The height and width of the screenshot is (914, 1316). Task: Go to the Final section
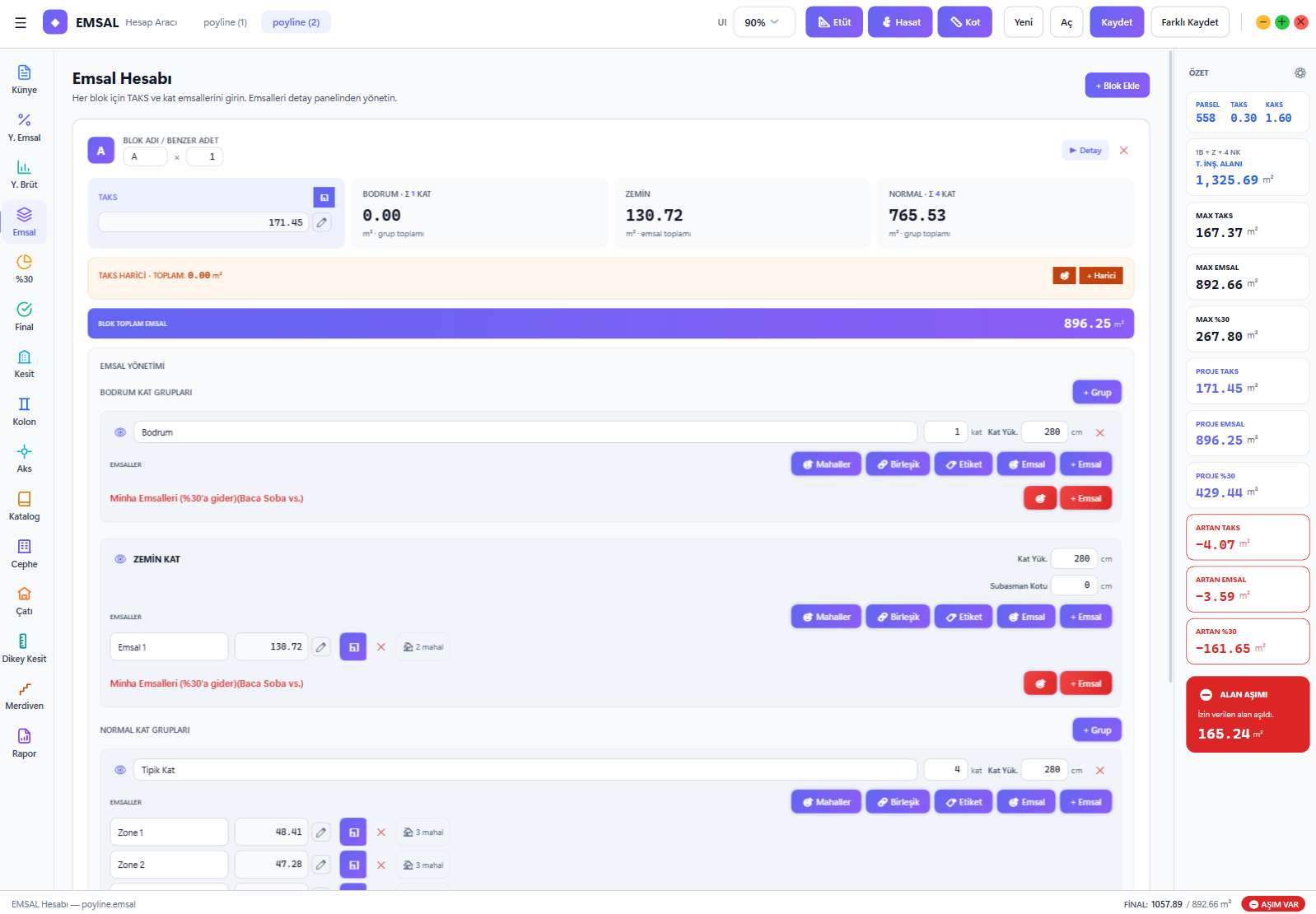point(24,317)
